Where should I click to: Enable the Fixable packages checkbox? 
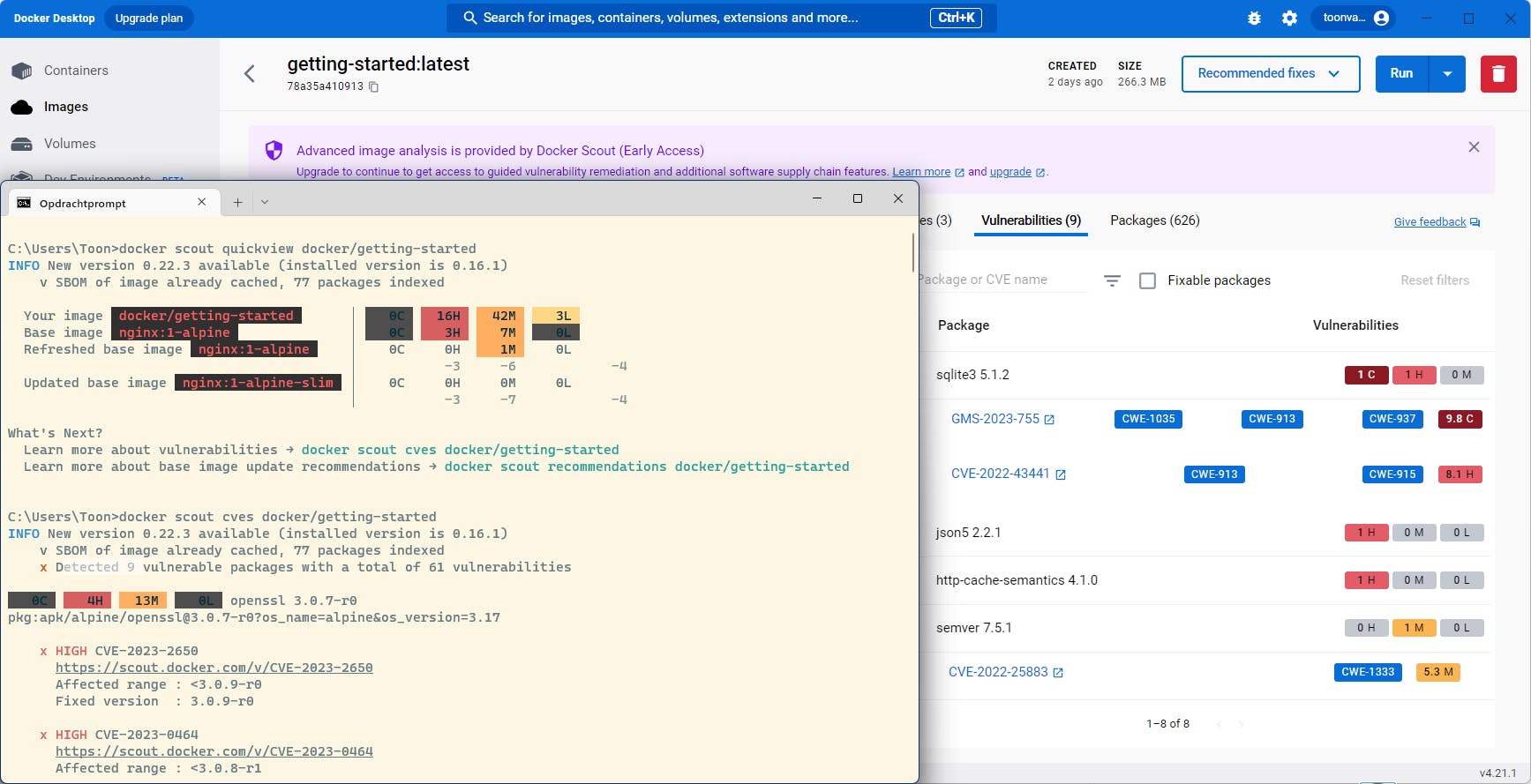click(x=1147, y=280)
